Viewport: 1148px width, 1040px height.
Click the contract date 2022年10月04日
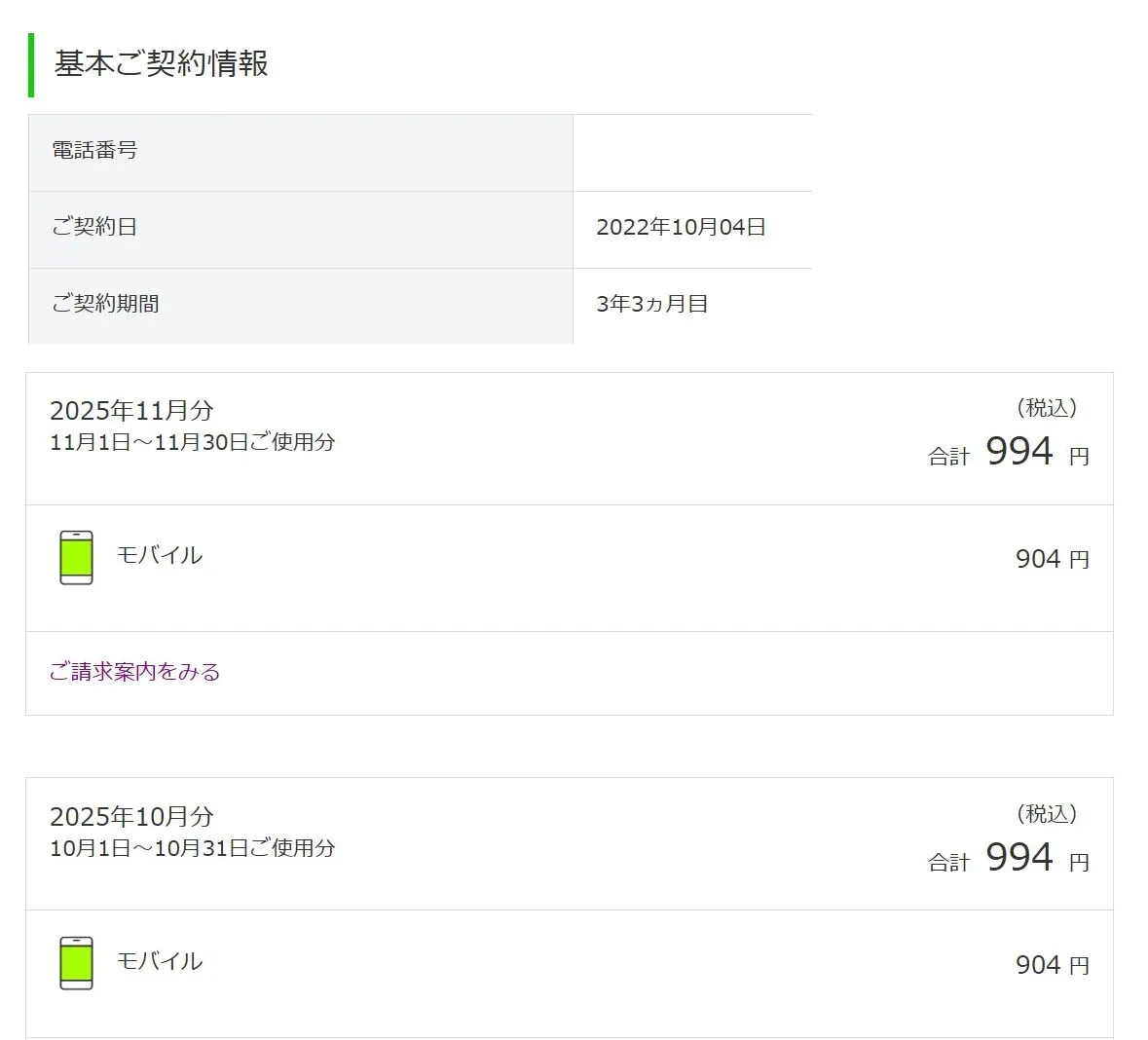pyautogui.click(x=681, y=228)
